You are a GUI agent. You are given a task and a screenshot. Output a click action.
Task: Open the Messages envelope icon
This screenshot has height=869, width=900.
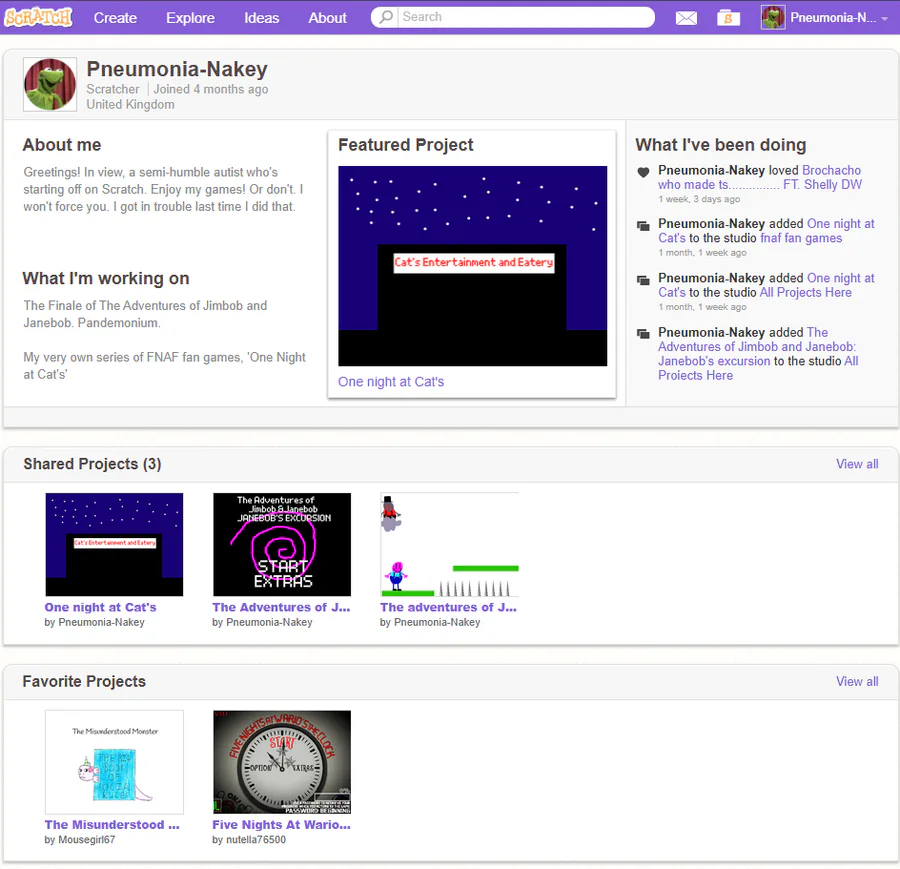(686, 18)
